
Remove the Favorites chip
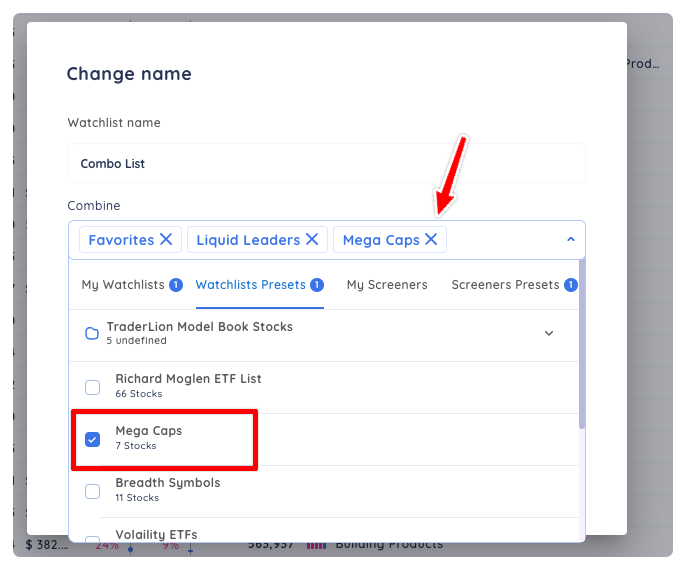(166, 239)
